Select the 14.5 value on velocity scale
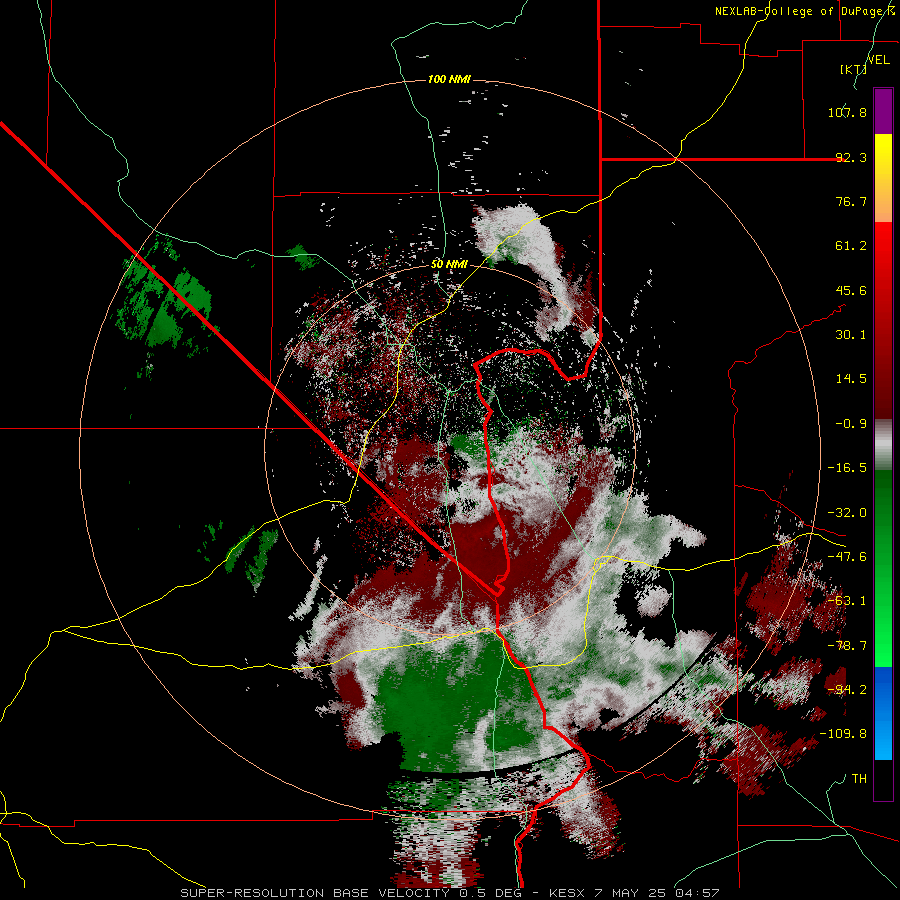The width and height of the screenshot is (900, 900). (851, 379)
